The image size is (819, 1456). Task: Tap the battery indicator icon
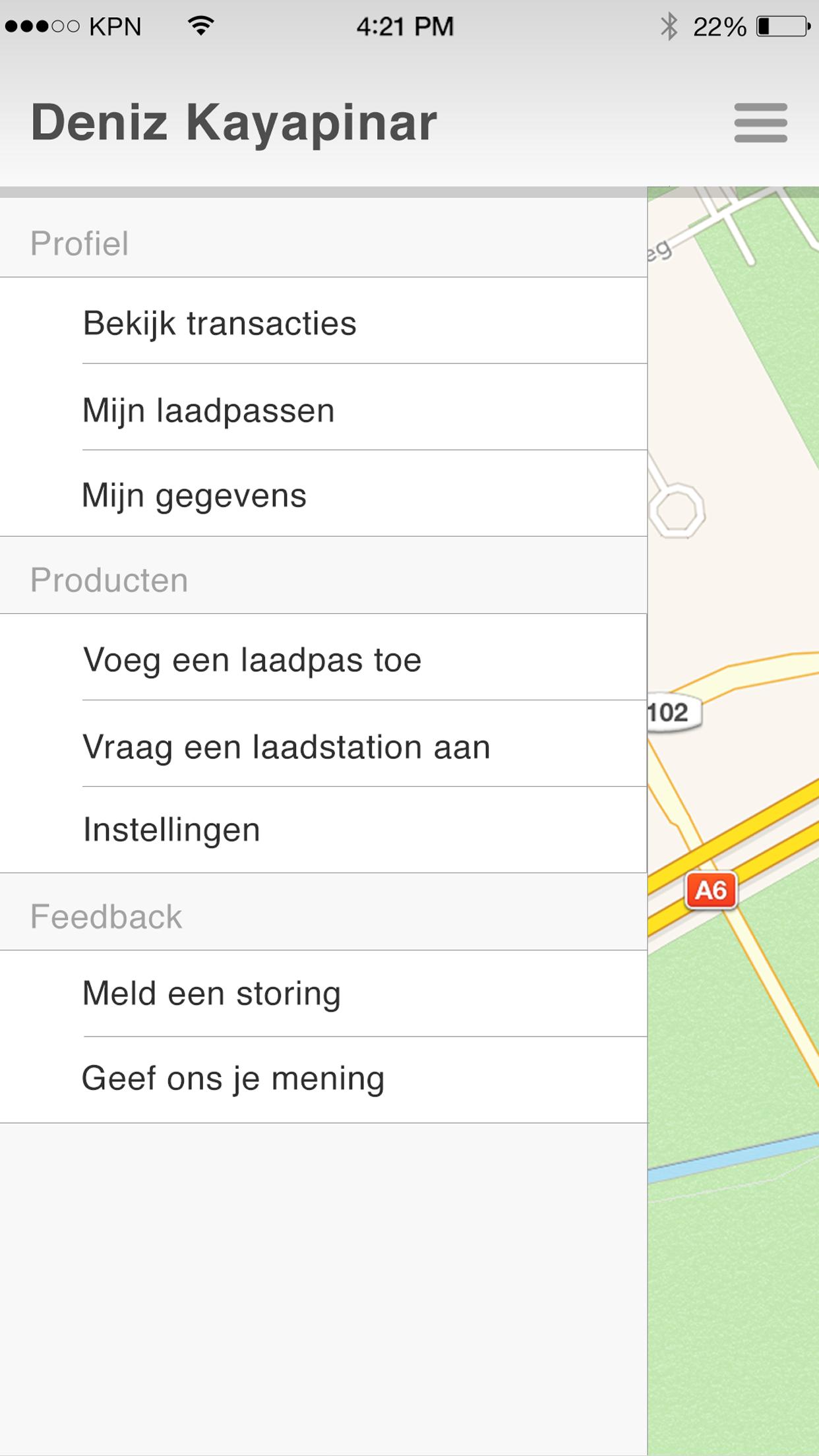click(x=783, y=27)
